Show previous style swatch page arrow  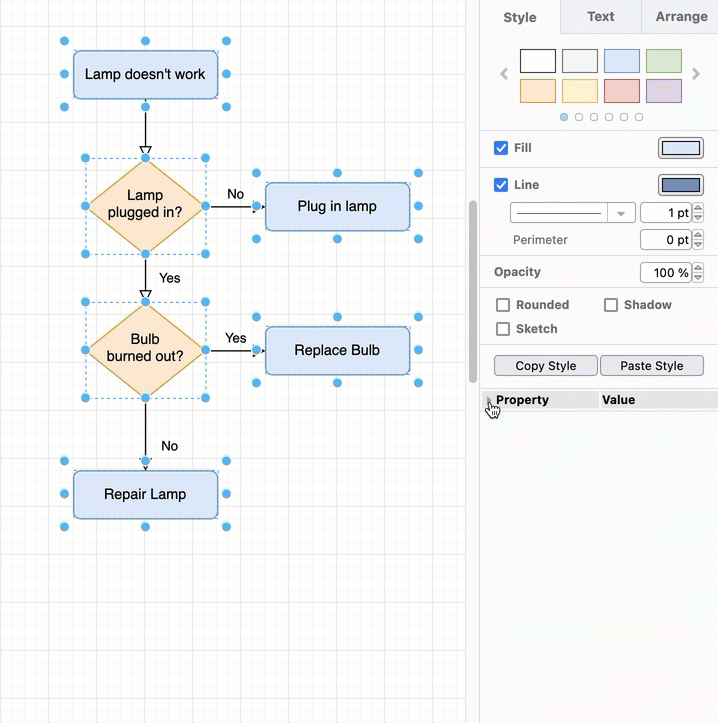point(504,74)
